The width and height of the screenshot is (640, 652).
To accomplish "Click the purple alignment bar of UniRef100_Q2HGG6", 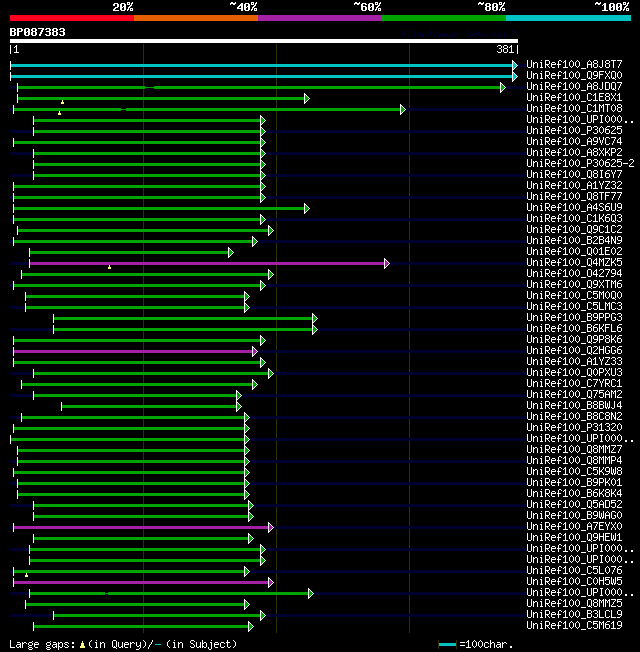I will [135, 351].
